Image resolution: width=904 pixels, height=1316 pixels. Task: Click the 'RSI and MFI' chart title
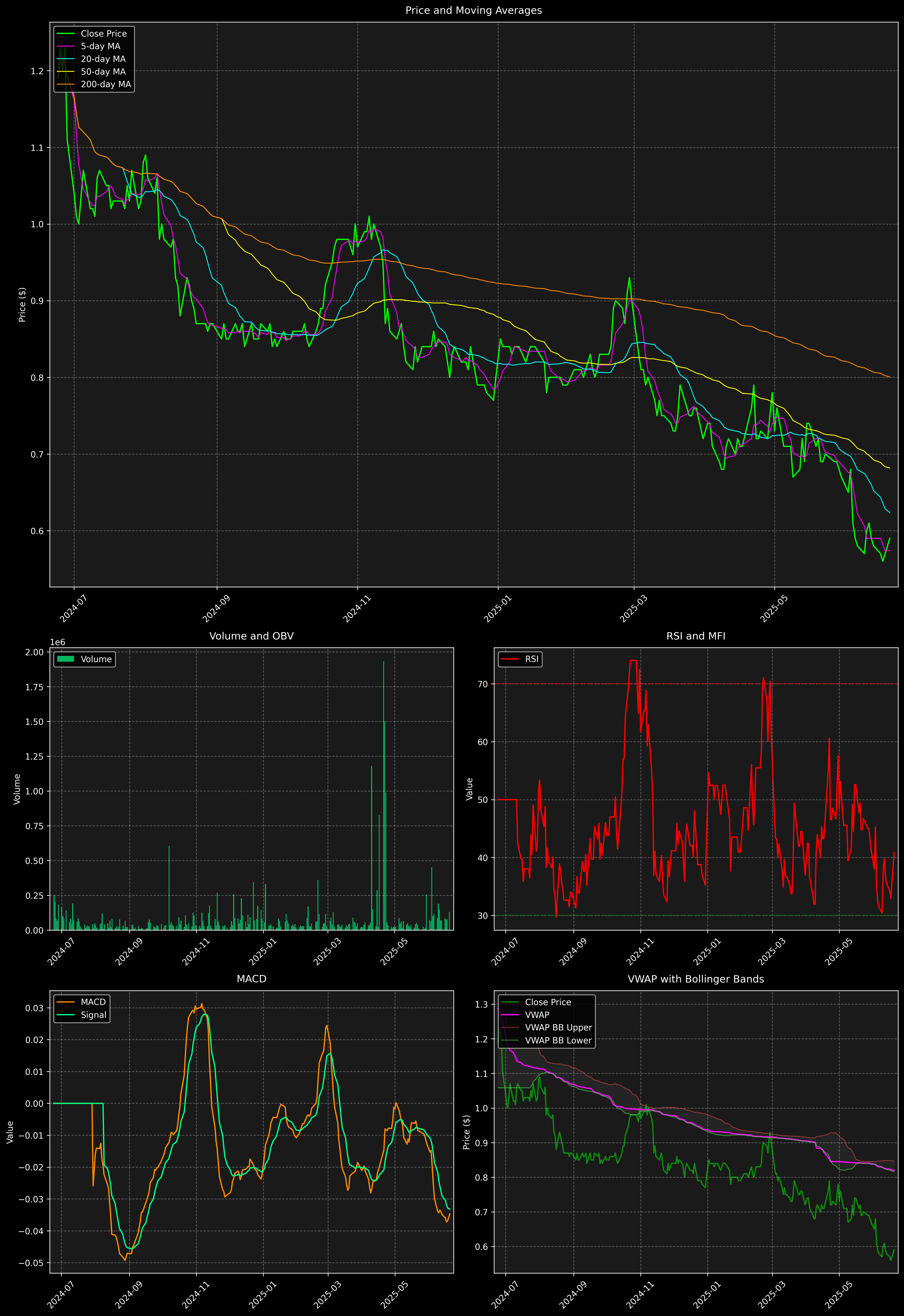coord(695,636)
